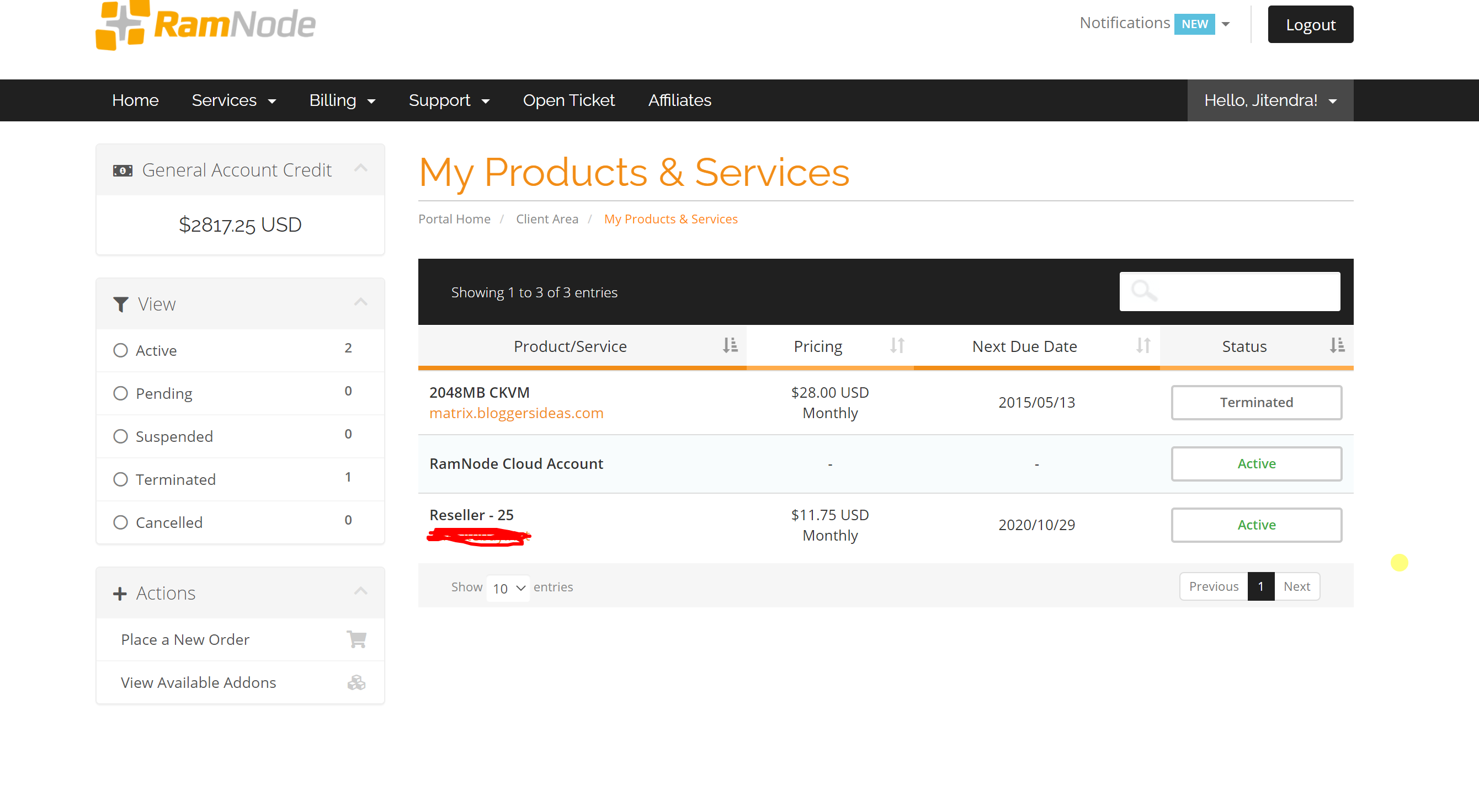This screenshot has height=812, width=1479.
Task: Click the Affiliates menu tab
Action: pyautogui.click(x=680, y=100)
